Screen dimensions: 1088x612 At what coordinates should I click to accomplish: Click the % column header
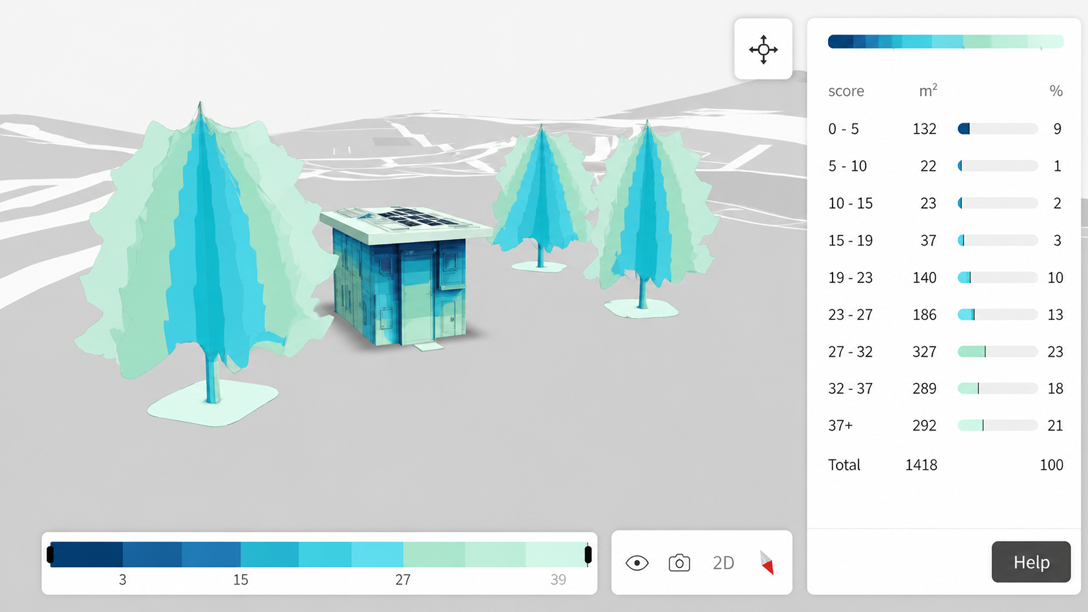coord(1056,91)
